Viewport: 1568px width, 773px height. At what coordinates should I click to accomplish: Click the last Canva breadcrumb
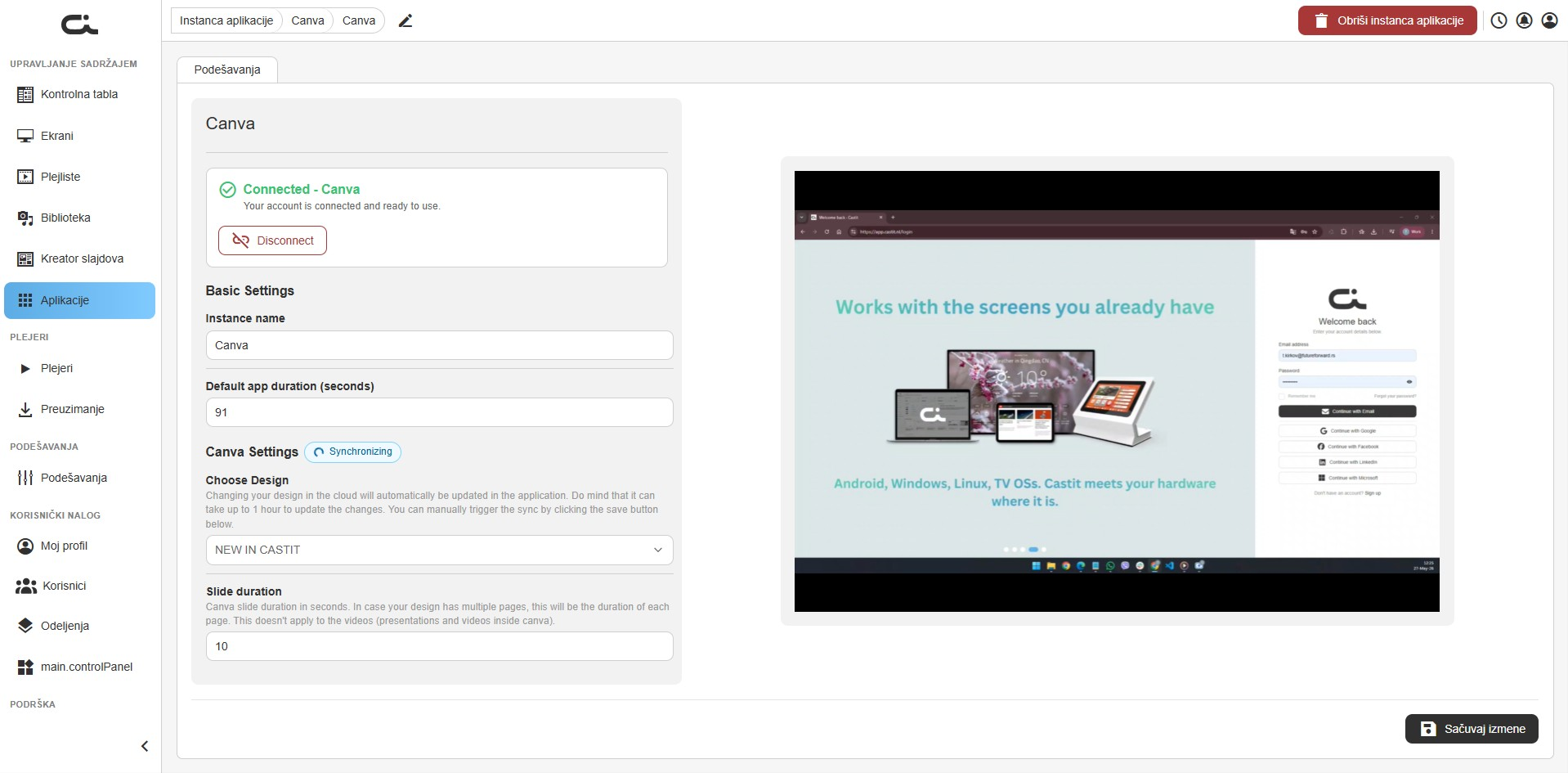coord(359,20)
